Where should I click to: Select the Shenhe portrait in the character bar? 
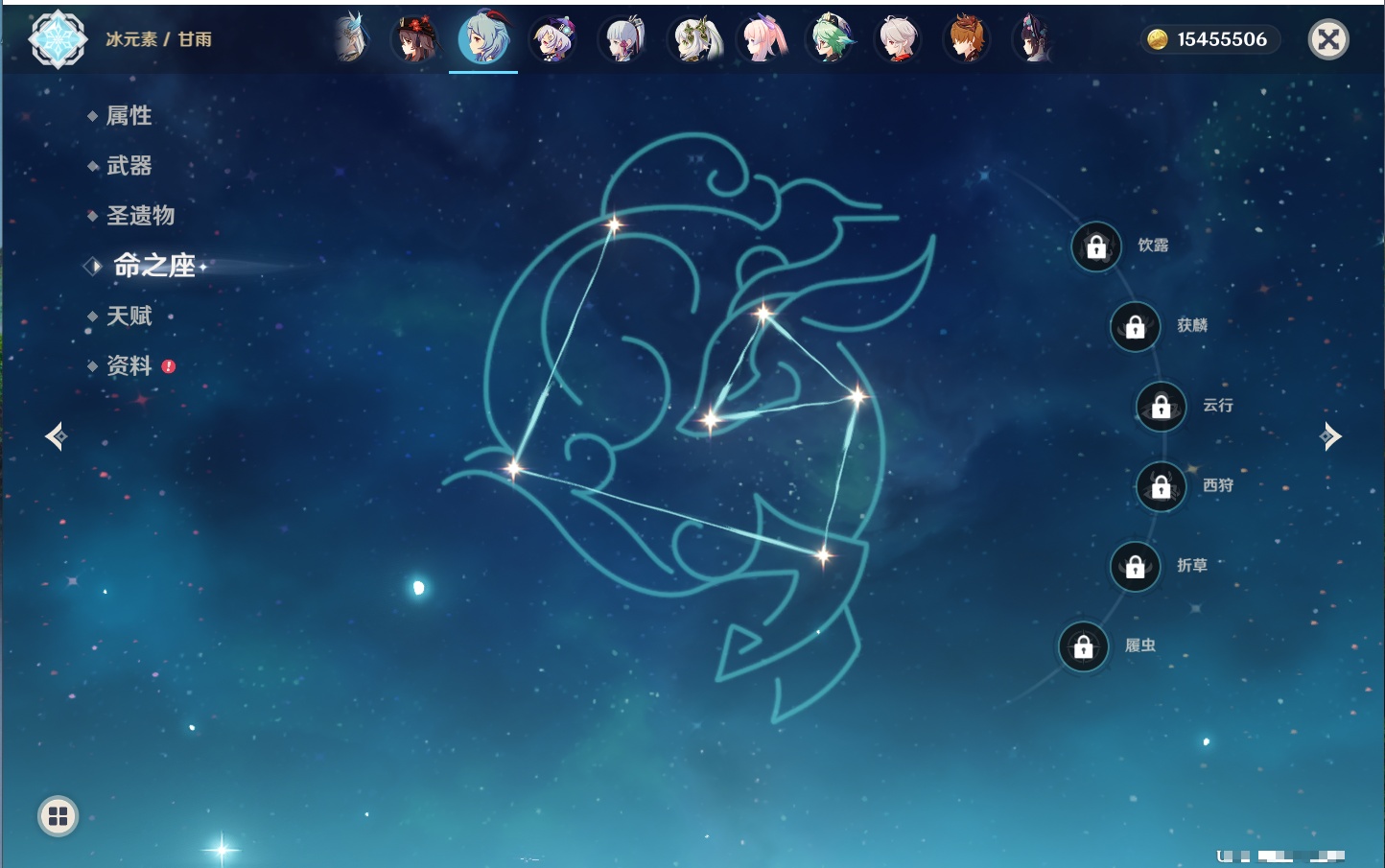[x=351, y=39]
